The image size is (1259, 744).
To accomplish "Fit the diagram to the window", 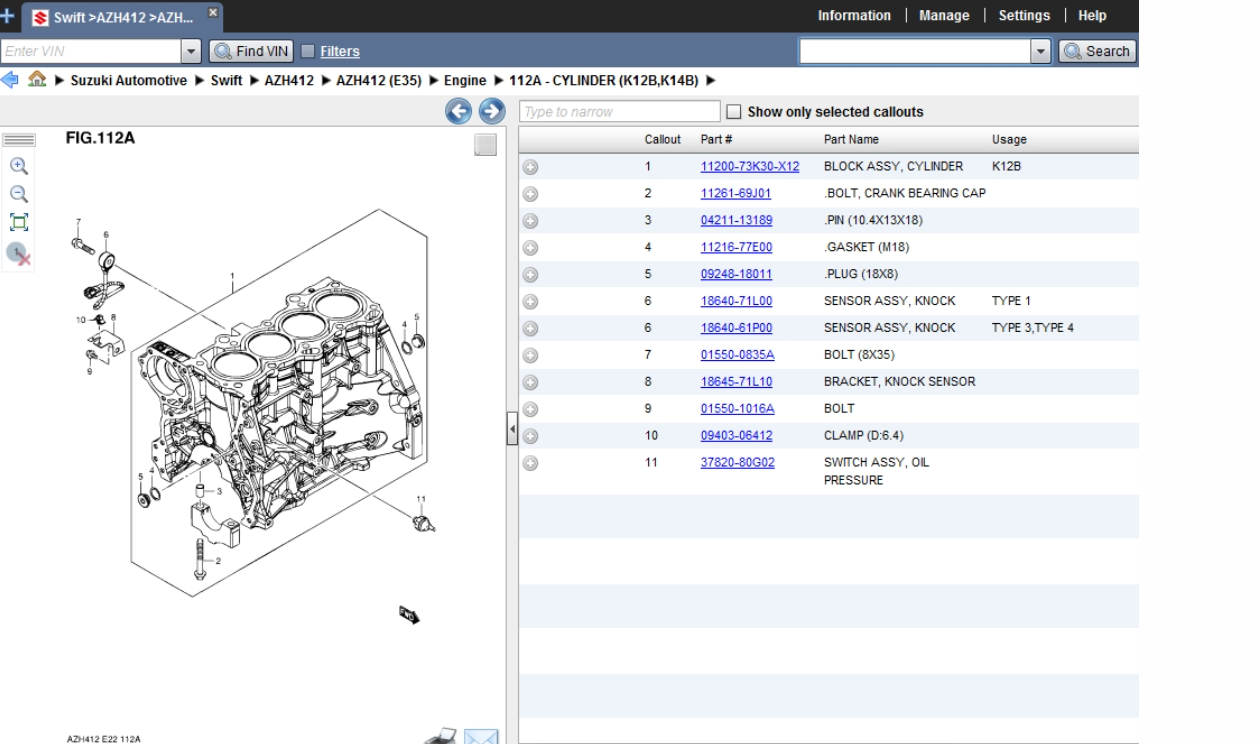I will (19, 222).
